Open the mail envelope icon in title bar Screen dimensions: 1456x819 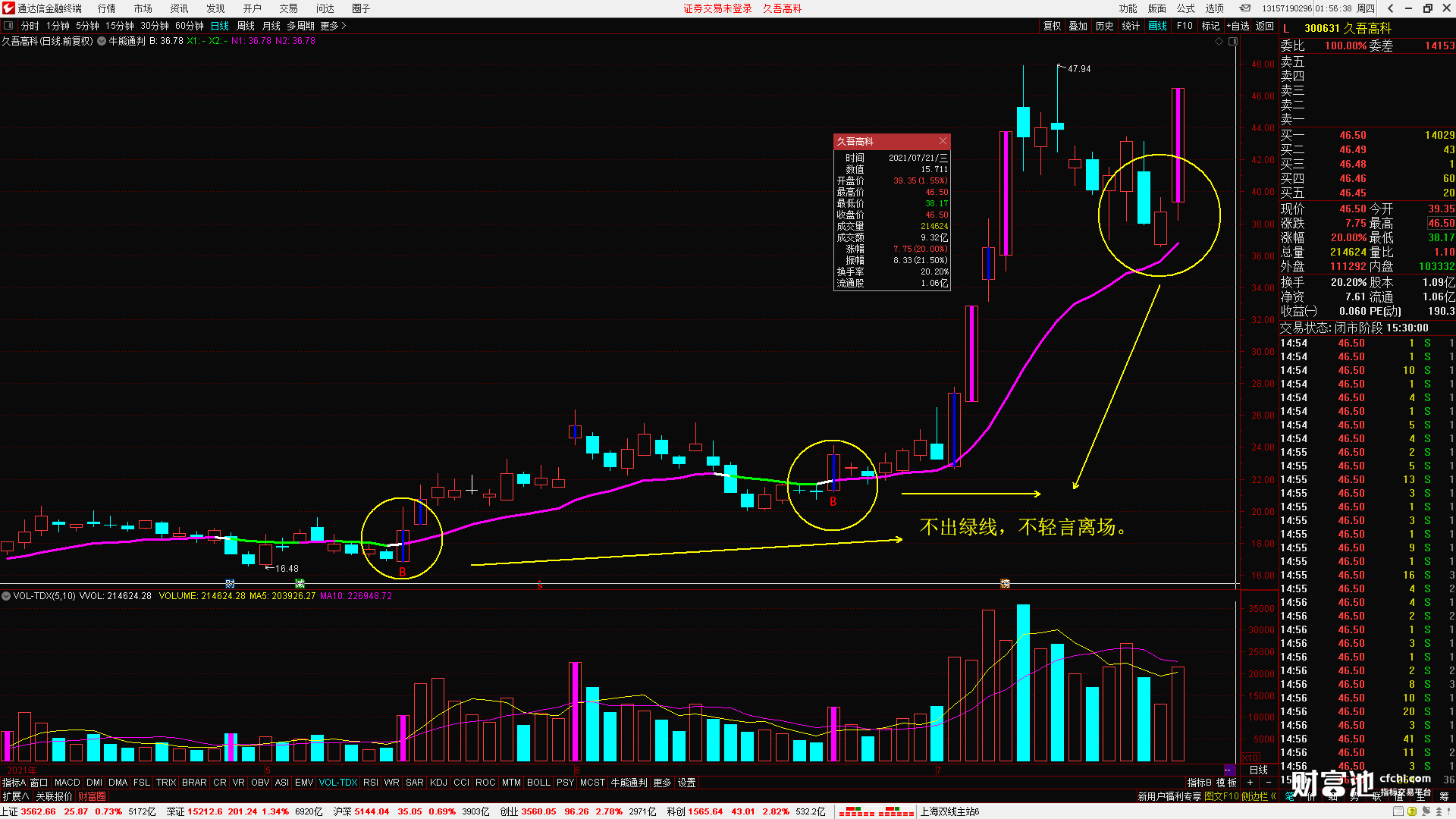tap(1245, 8)
